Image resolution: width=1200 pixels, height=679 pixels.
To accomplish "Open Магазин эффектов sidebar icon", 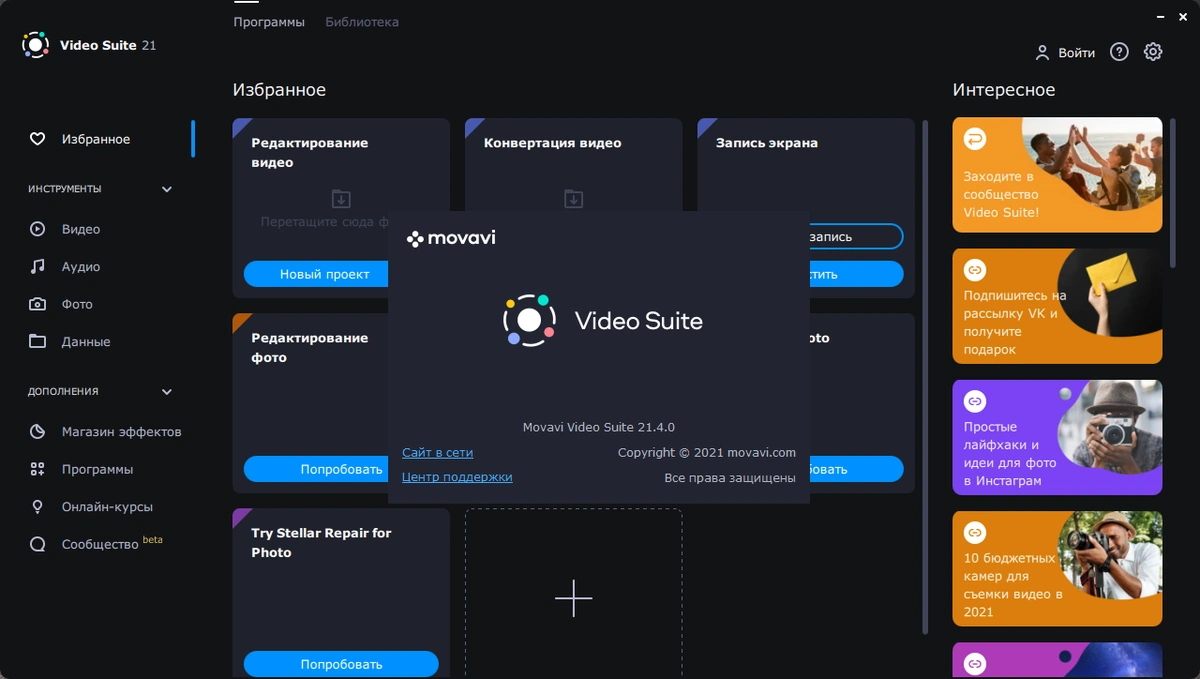I will coord(38,432).
